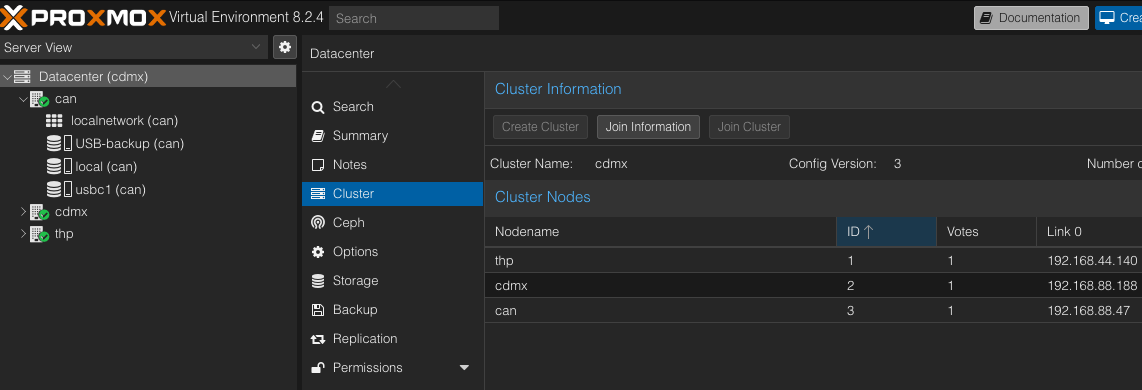Open the Notes menu item
Image resolution: width=1142 pixels, height=390 pixels.
coord(393,165)
